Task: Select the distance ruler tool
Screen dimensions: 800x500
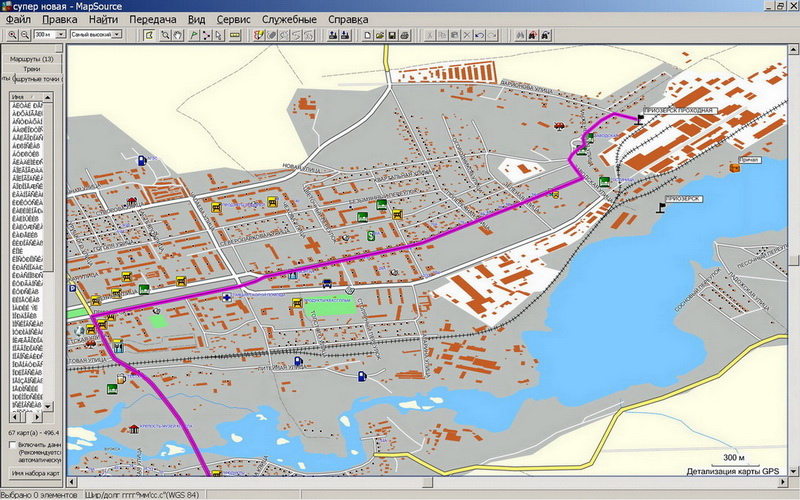Action: click(234, 35)
